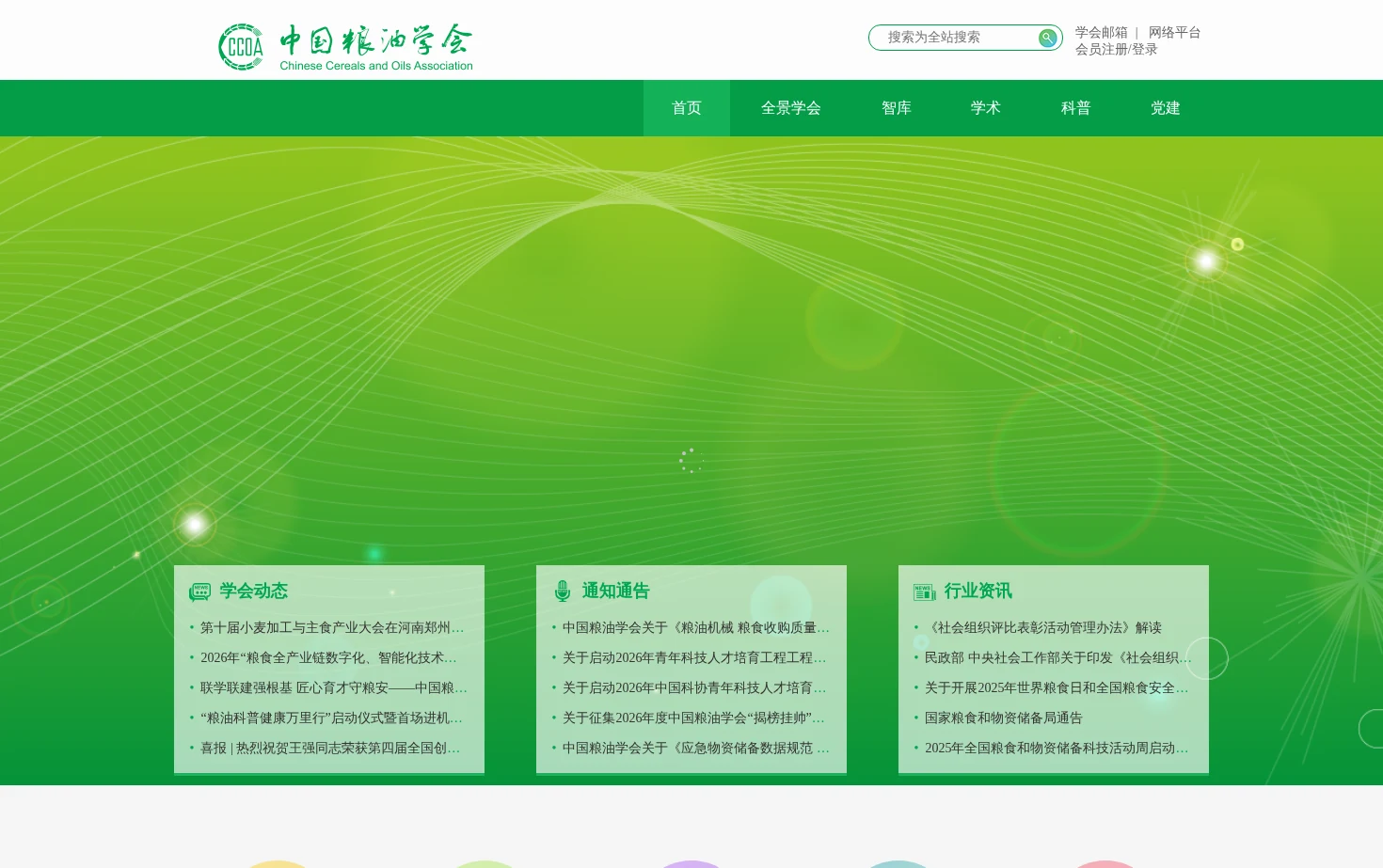Open notice 中国粮油学会关于《粮油机械 粮食收购质量…

coord(696,627)
